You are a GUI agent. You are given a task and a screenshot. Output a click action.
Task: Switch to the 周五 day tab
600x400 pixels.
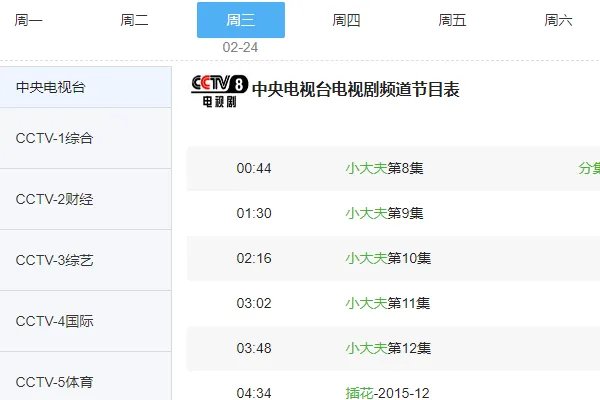(452, 20)
